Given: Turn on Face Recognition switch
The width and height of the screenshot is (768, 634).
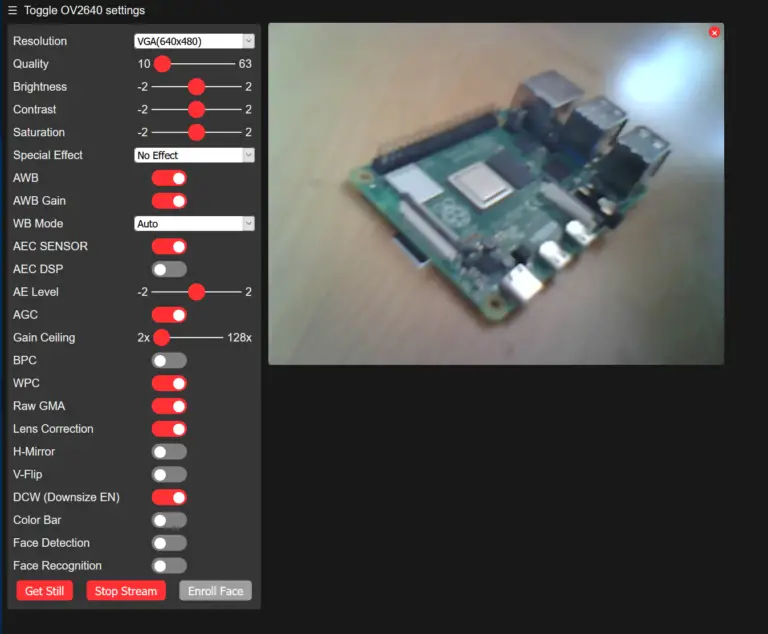Looking at the screenshot, I should click(x=169, y=566).
